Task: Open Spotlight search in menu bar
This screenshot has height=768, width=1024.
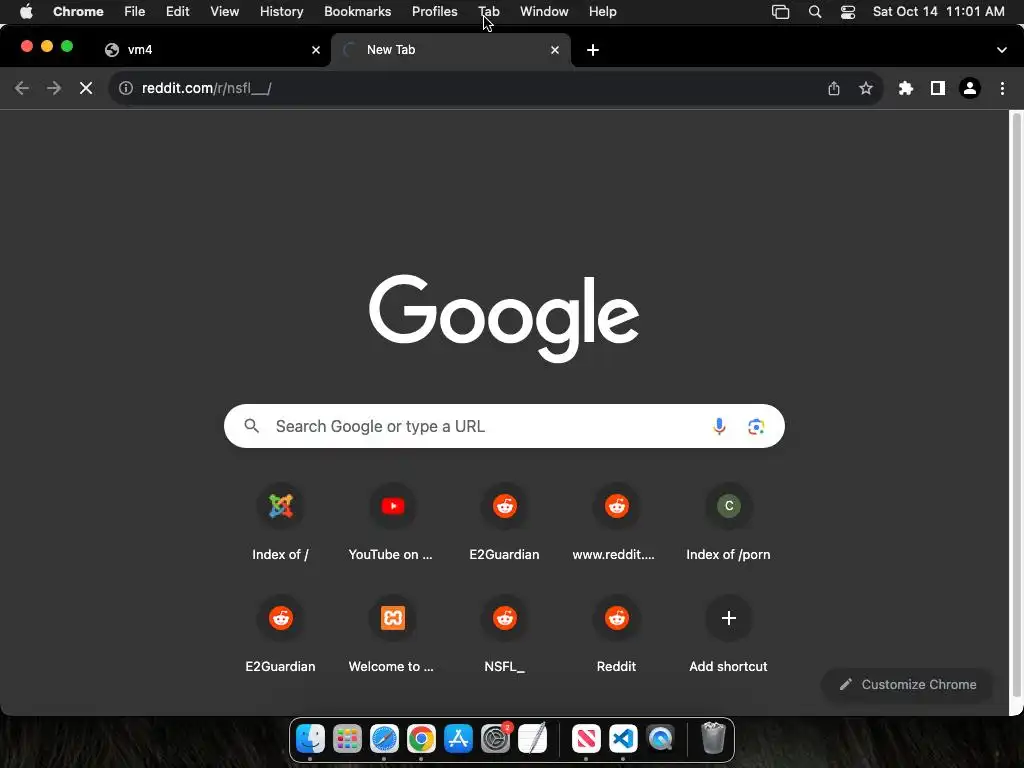Action: point(815,12)
